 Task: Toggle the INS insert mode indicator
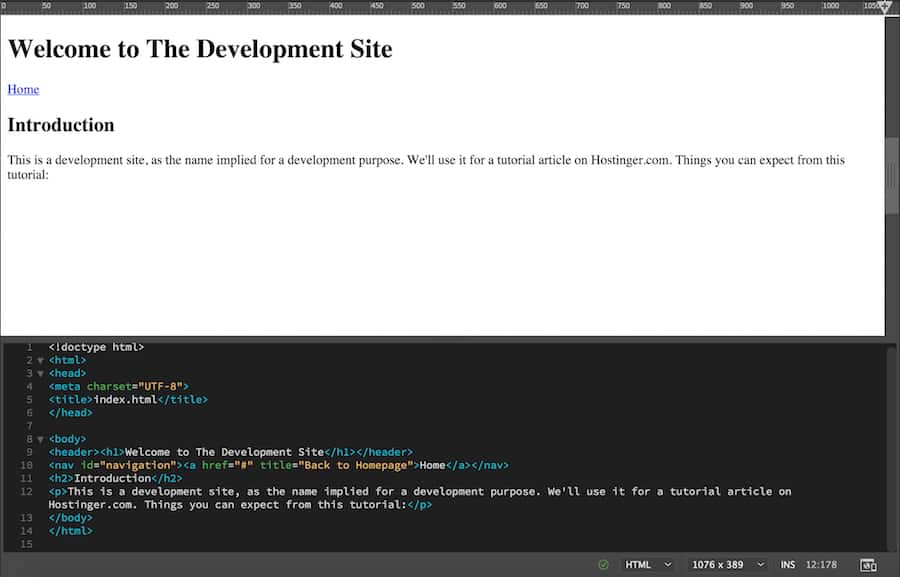(x=787, y=564)
